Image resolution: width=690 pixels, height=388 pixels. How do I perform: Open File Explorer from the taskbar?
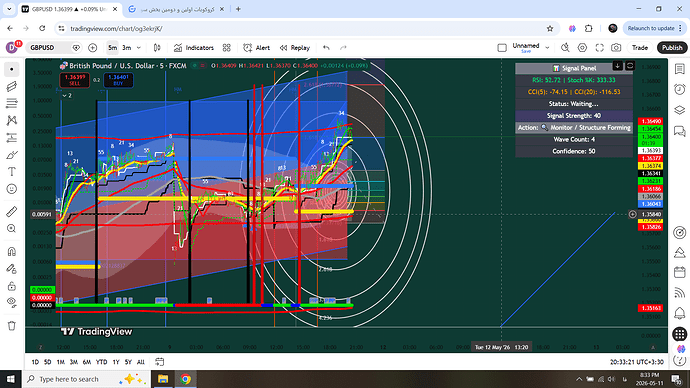coord(163,379)
